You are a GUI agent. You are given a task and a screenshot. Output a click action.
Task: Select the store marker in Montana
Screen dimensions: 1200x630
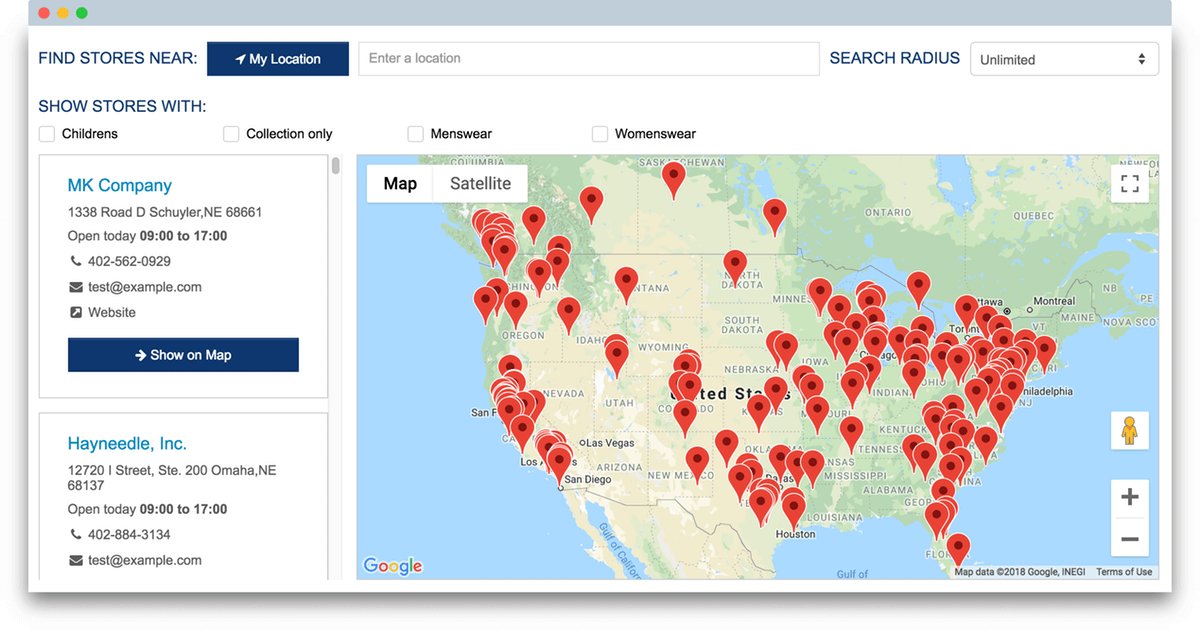[626, 285]
